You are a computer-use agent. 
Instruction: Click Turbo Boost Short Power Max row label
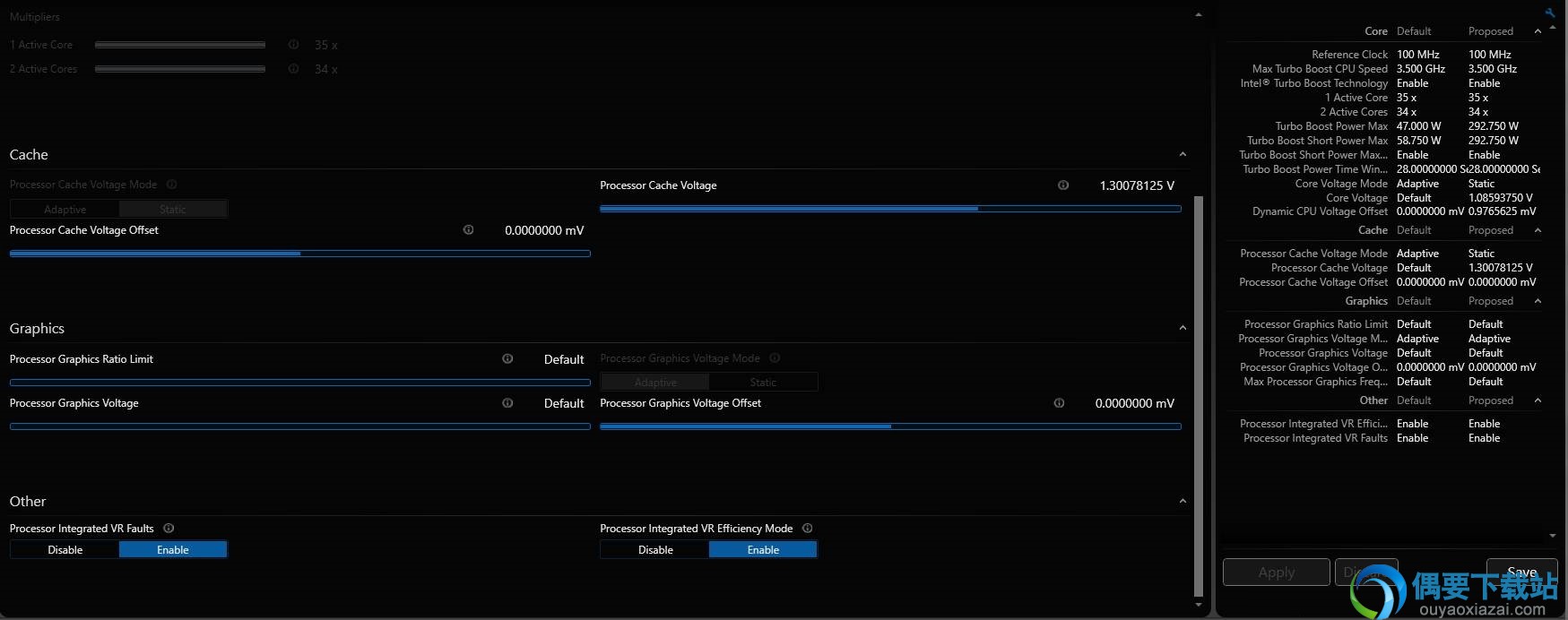[x=1317, y=141]
